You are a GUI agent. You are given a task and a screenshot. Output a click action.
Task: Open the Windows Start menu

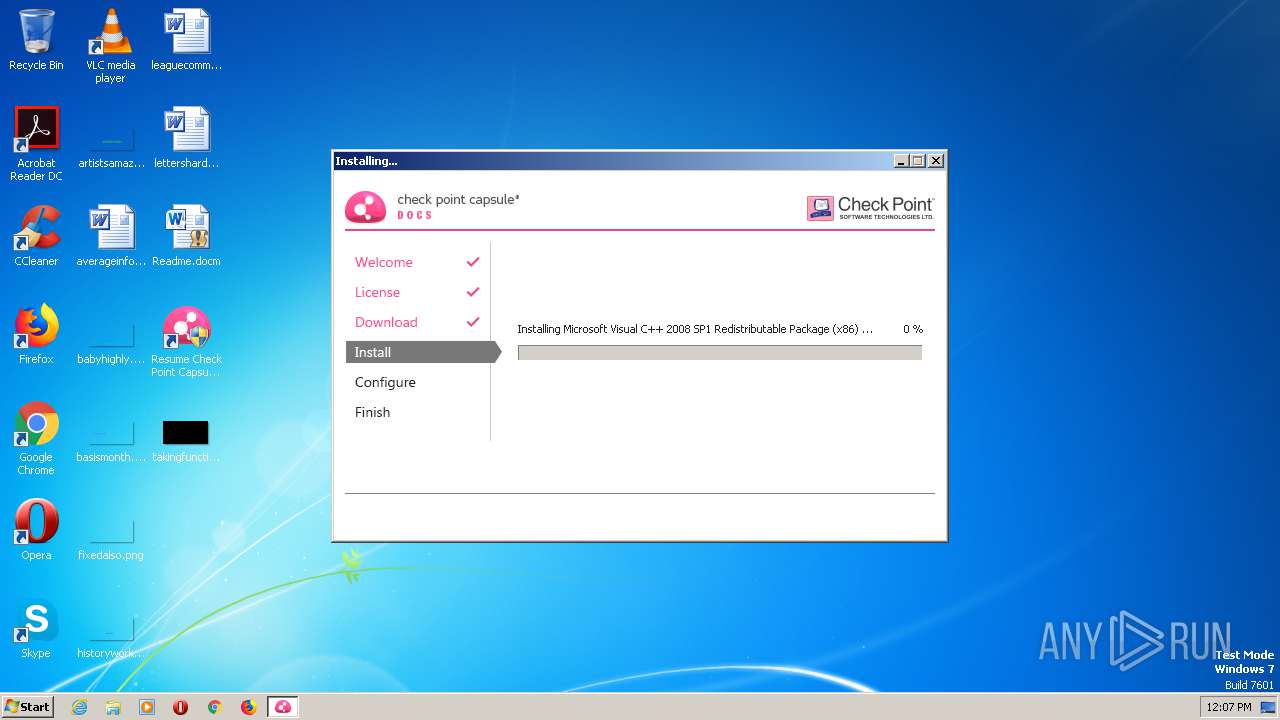(x=28, y=706)
